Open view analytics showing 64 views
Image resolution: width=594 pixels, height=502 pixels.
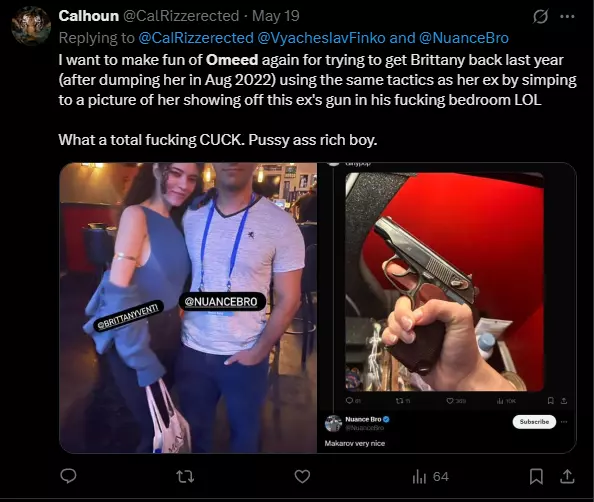(x=430, y=477)
